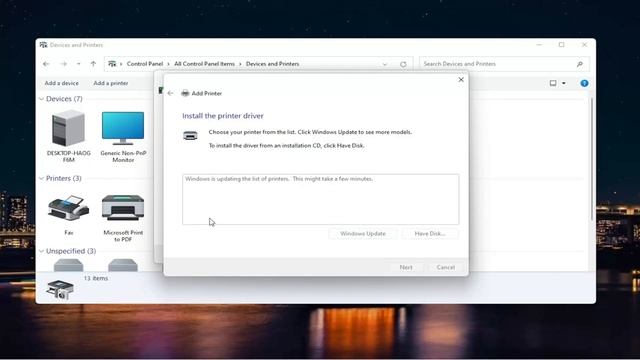Click Add a printer in toolbar
This screenshot has width=640, height=360.
click(x=111, y=83)
